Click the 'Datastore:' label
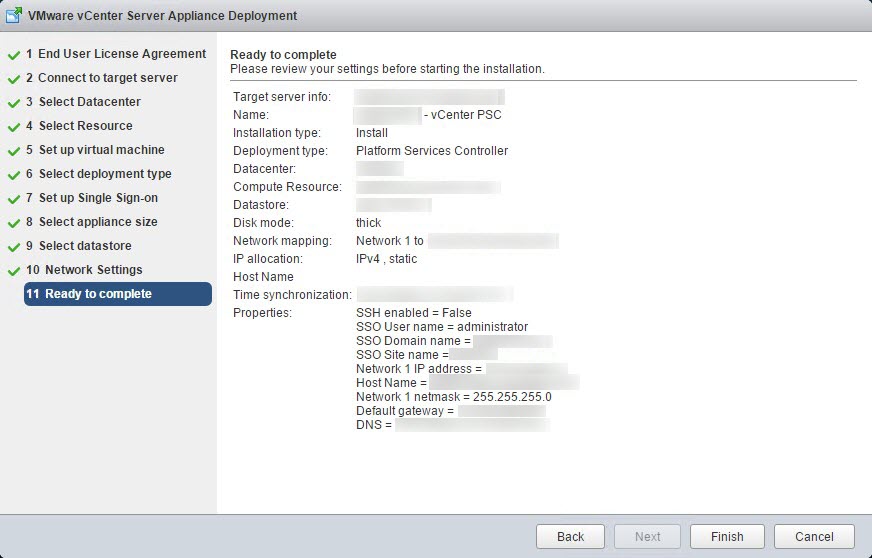Viewport: 872px width, 558px height. 261,205
